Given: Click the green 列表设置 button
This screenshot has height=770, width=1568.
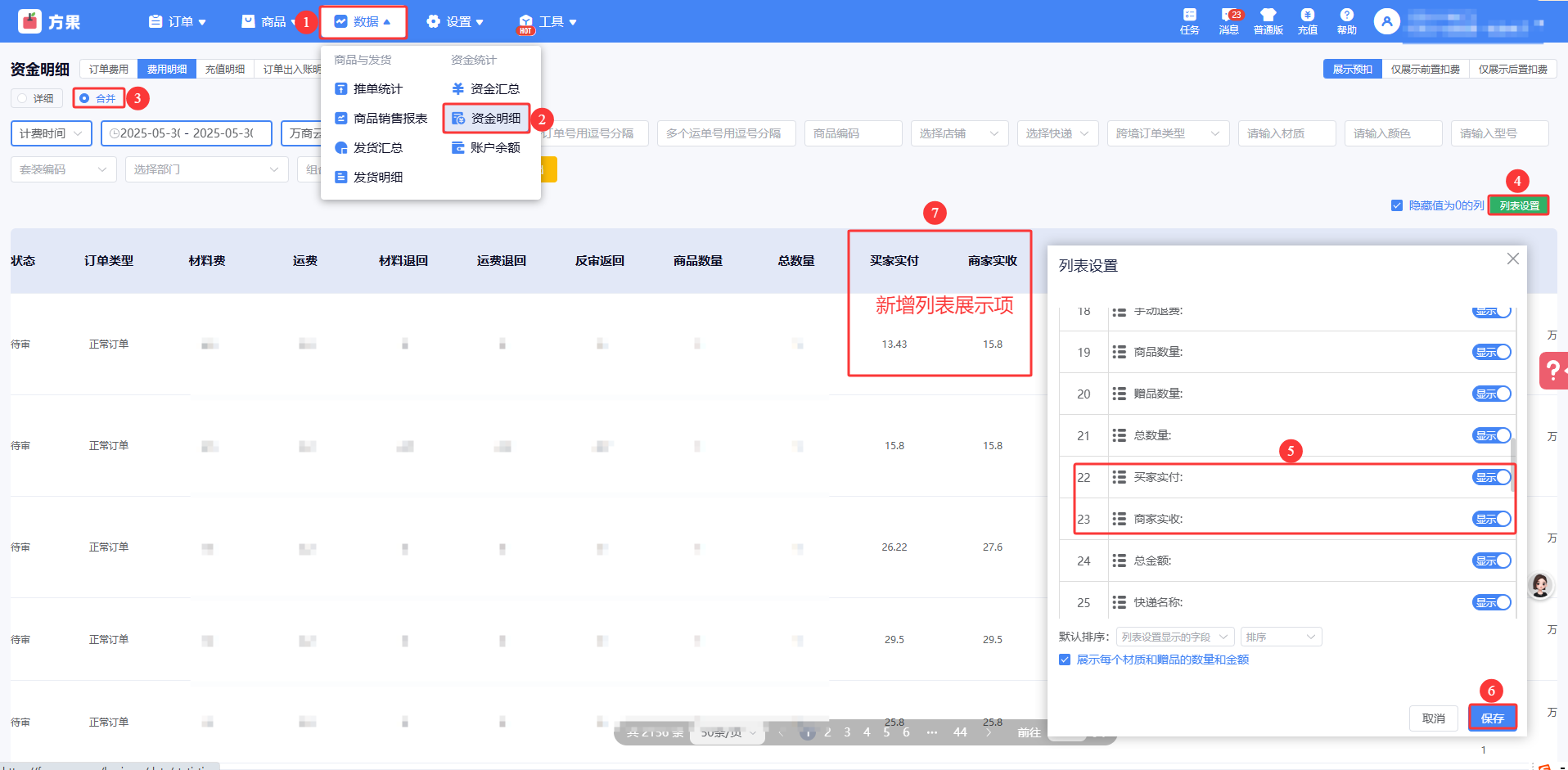Looking at the screenshot, I should [x=1519, y=205].
